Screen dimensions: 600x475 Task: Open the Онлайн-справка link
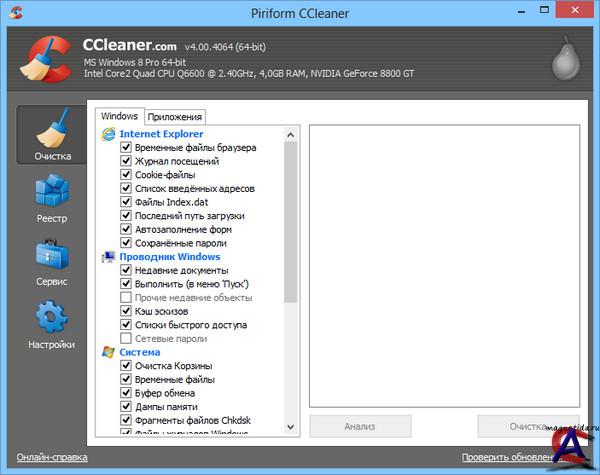point(52,457)
